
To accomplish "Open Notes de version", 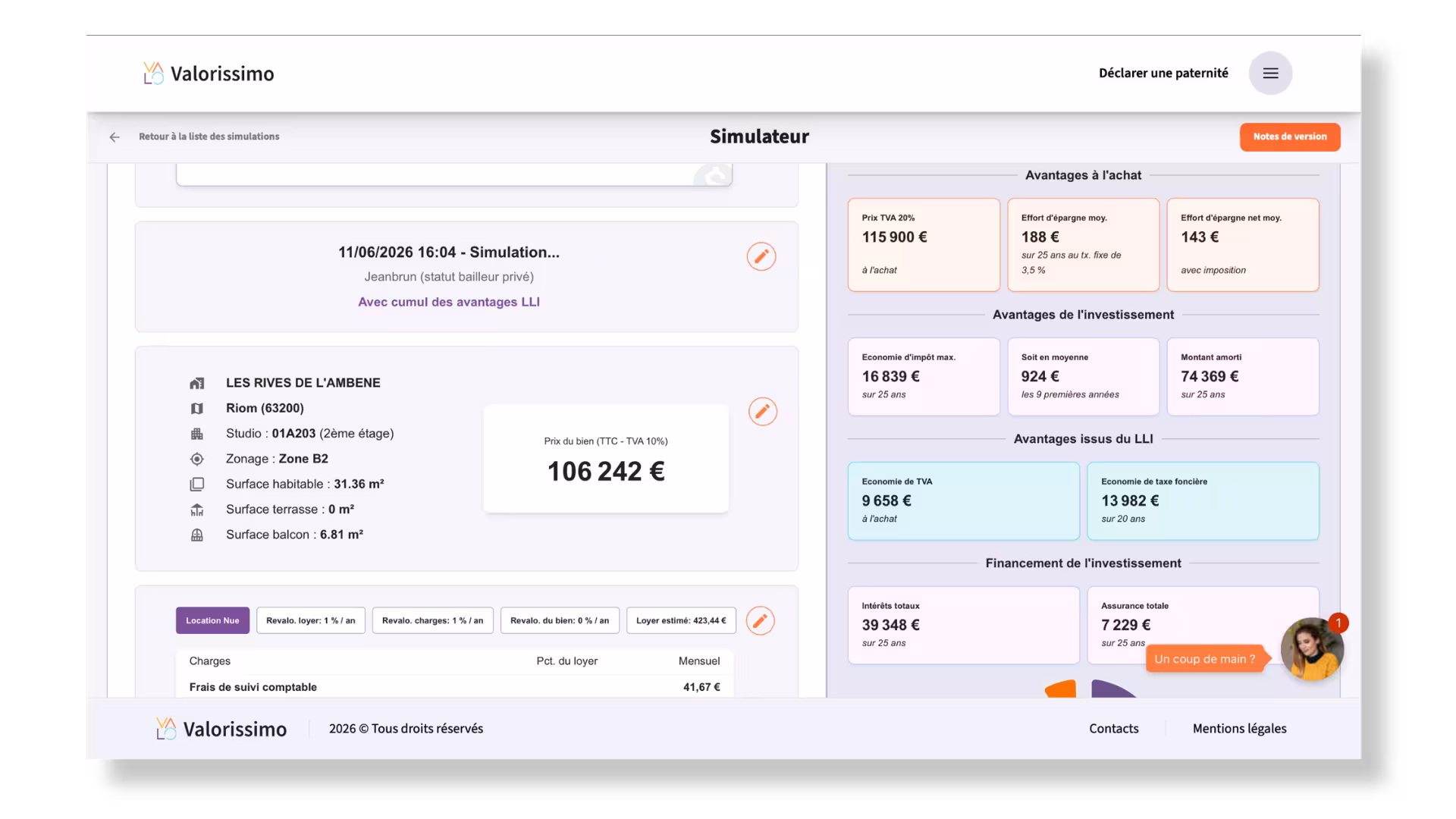I will (x=1290, y=137).
